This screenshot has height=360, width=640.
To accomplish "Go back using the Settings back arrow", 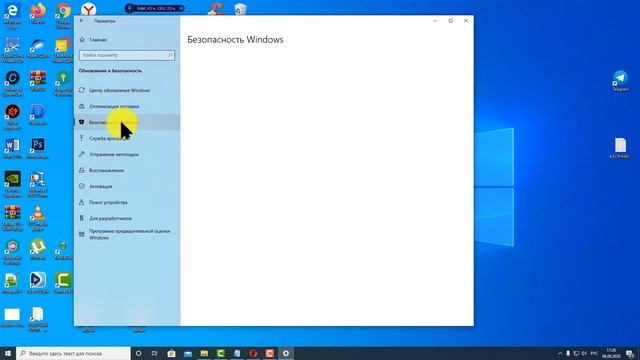I will point(82,21).
